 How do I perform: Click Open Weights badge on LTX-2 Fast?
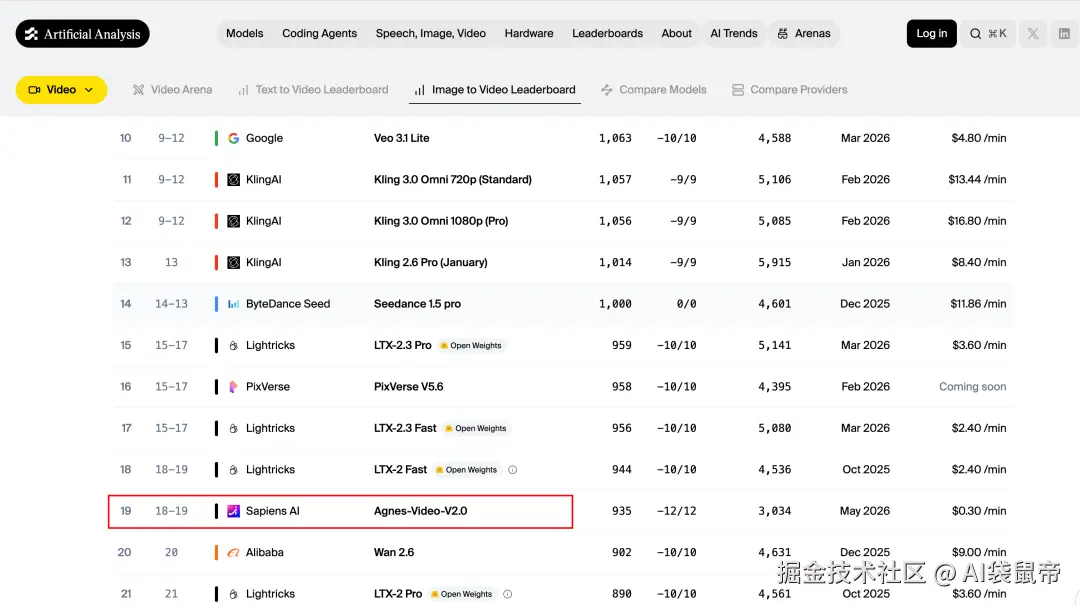point(466,470)
